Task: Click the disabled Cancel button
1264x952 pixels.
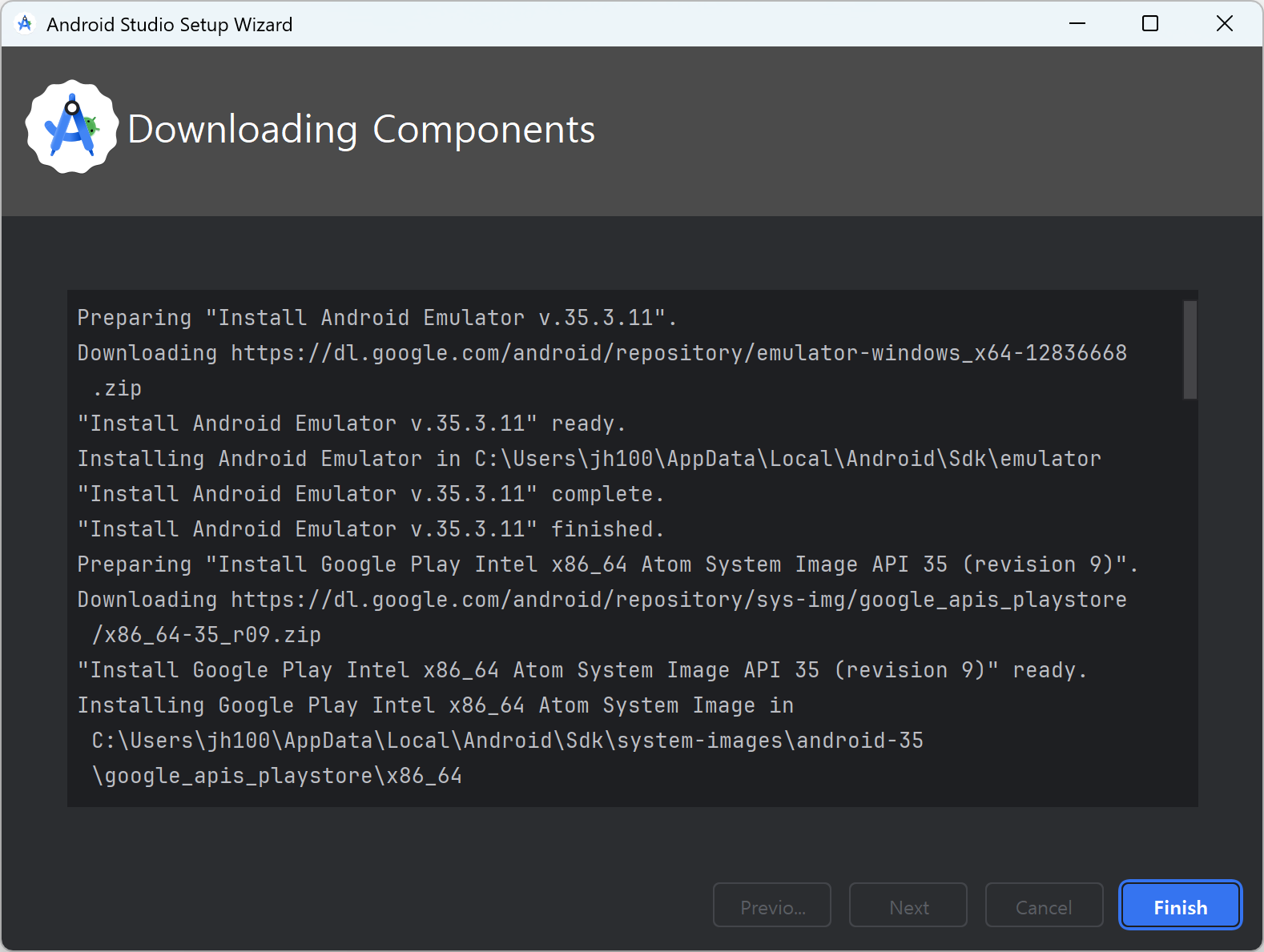Action: click(x=1044, y=906)
